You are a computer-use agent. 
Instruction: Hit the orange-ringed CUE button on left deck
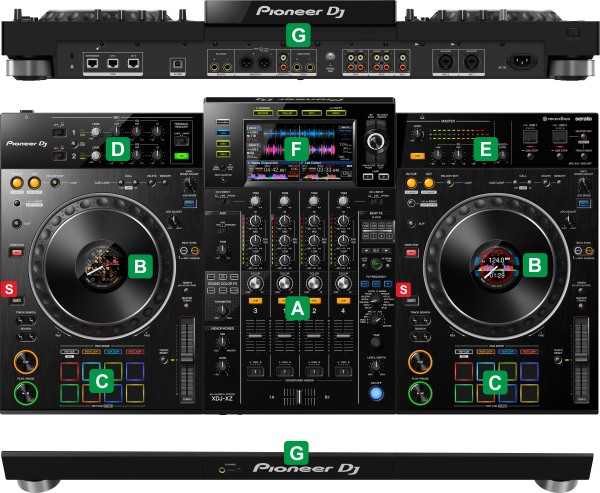[26, 361]
